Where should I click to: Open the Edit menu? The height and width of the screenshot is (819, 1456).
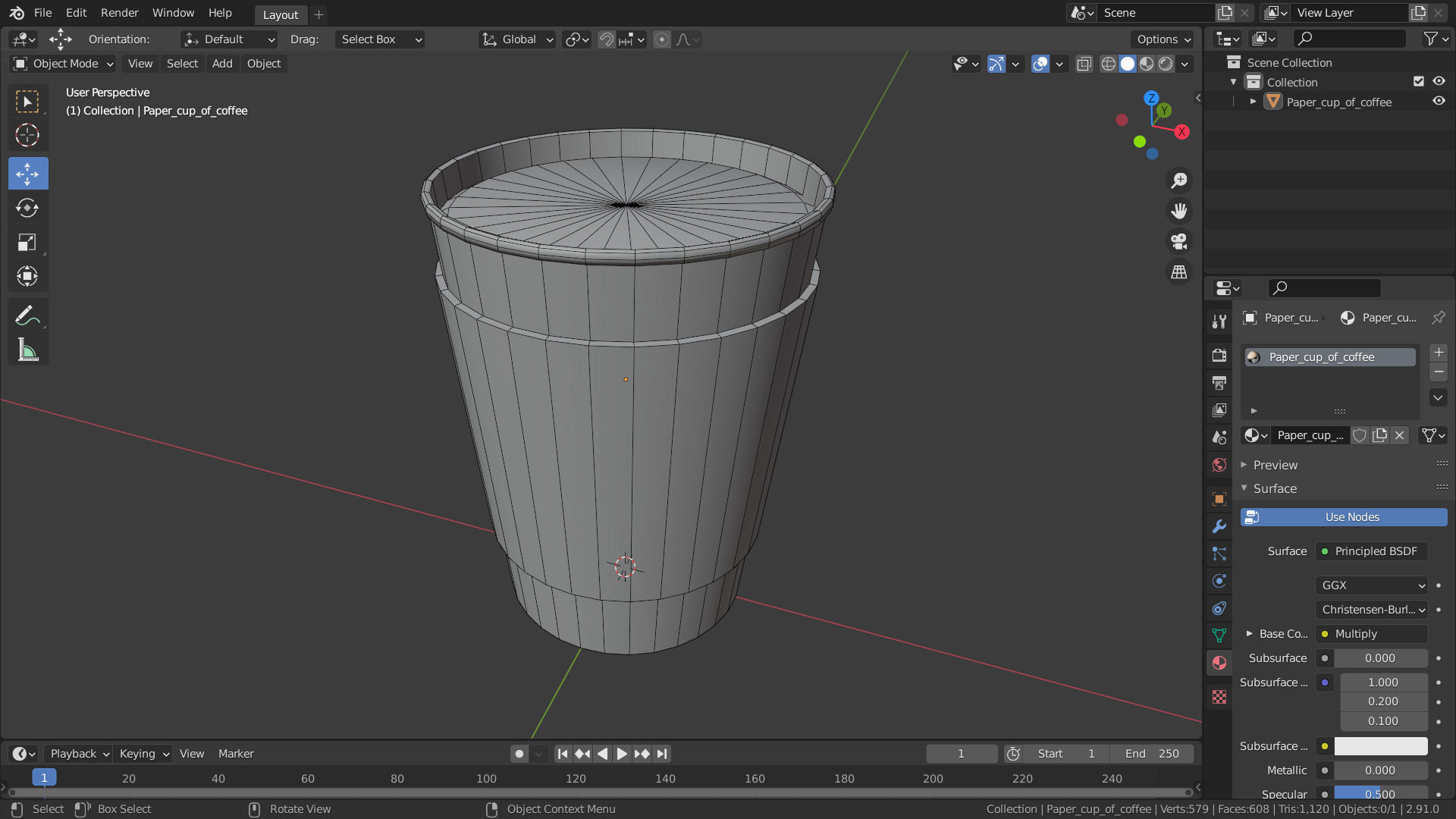click(x=76, y=13)
